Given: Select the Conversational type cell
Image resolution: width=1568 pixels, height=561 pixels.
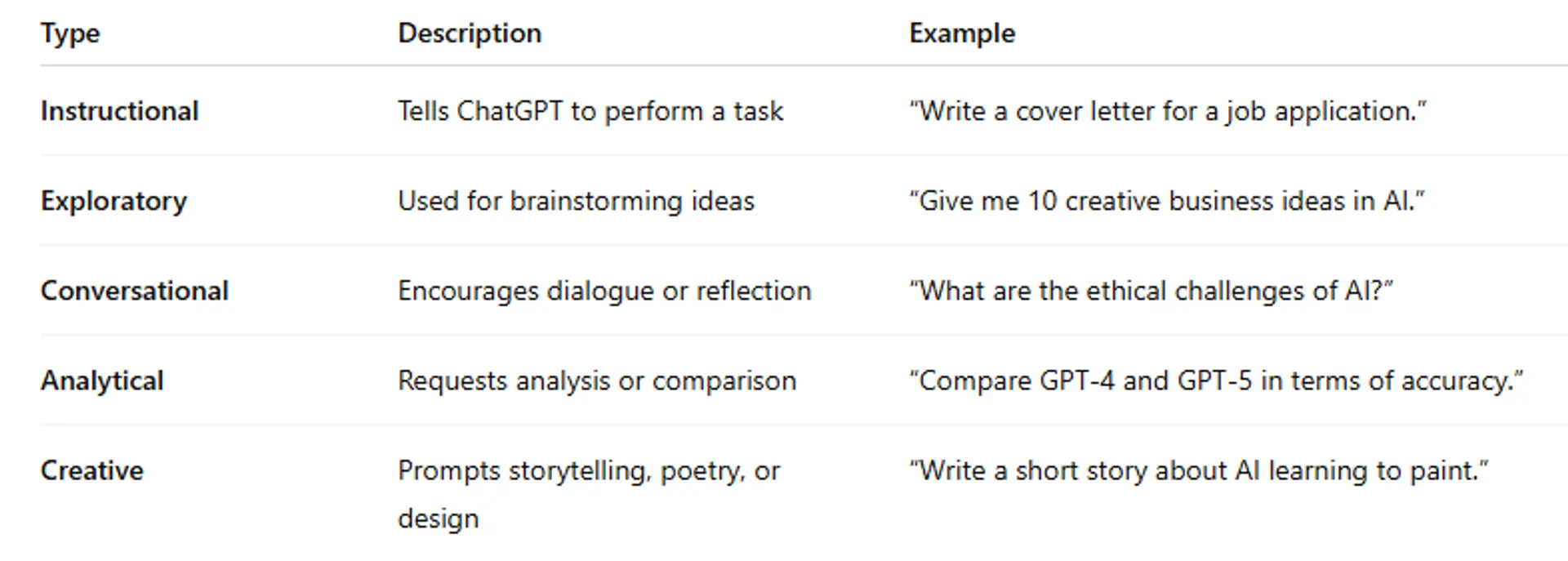Looking at the screenshot, I should point(135,291).
